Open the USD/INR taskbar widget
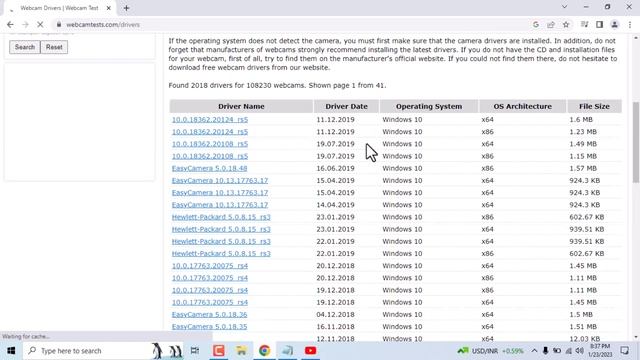Screen dimensions: 640x360 click(x=491, y=351)
